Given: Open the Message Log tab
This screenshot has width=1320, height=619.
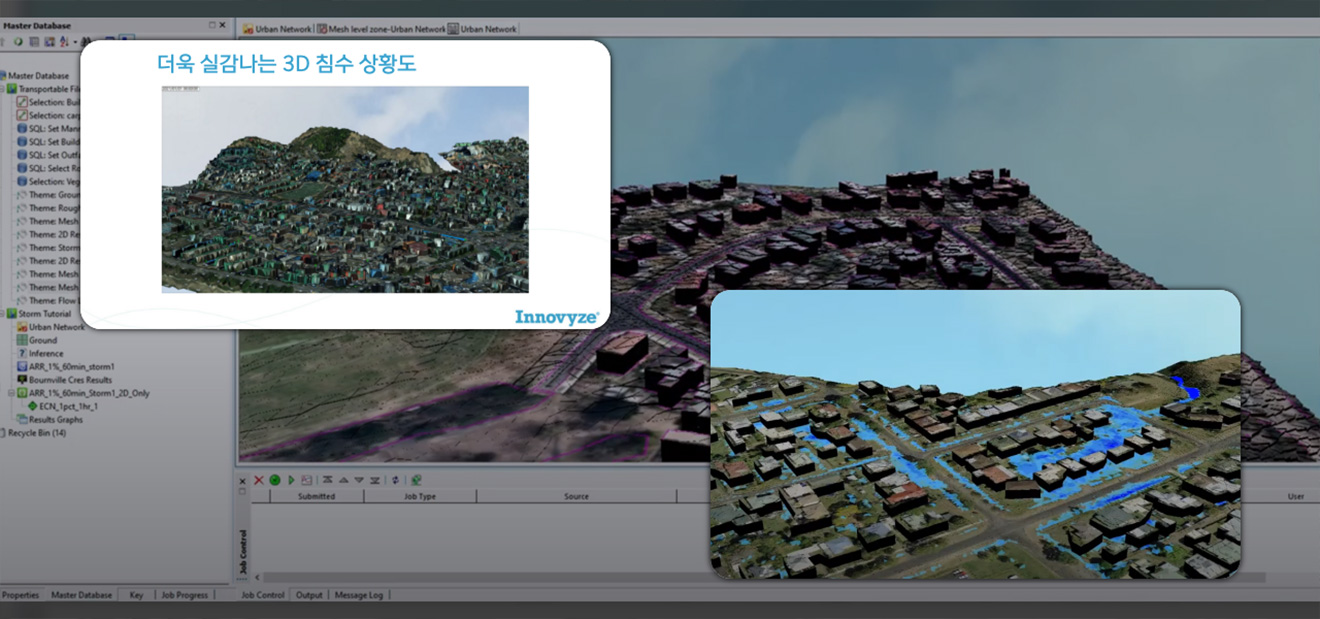Looking at the screenshot, I should click(x=359, y=595).
